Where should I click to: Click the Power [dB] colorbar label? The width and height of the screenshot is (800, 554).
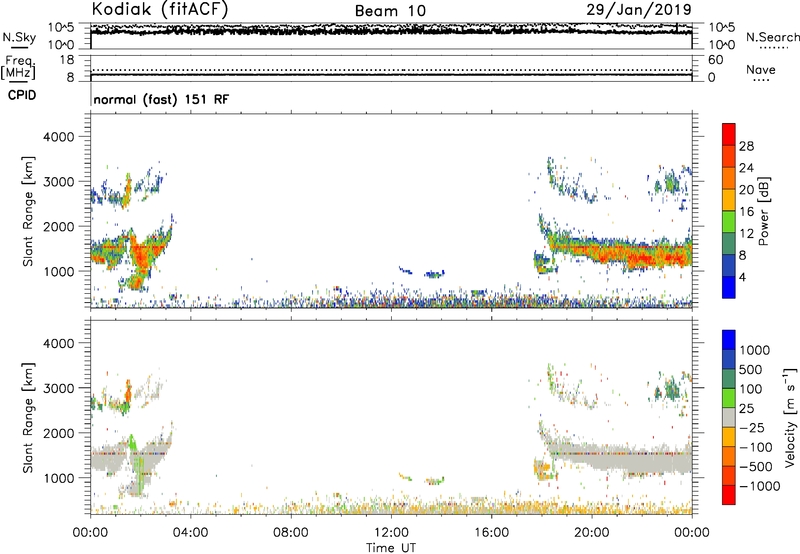(x=763, y=211)
